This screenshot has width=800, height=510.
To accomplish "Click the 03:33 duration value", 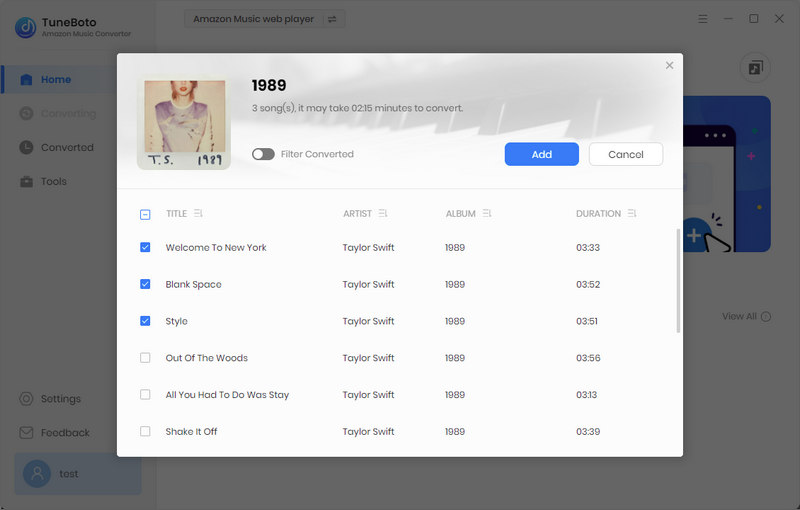I will point(588,247).
